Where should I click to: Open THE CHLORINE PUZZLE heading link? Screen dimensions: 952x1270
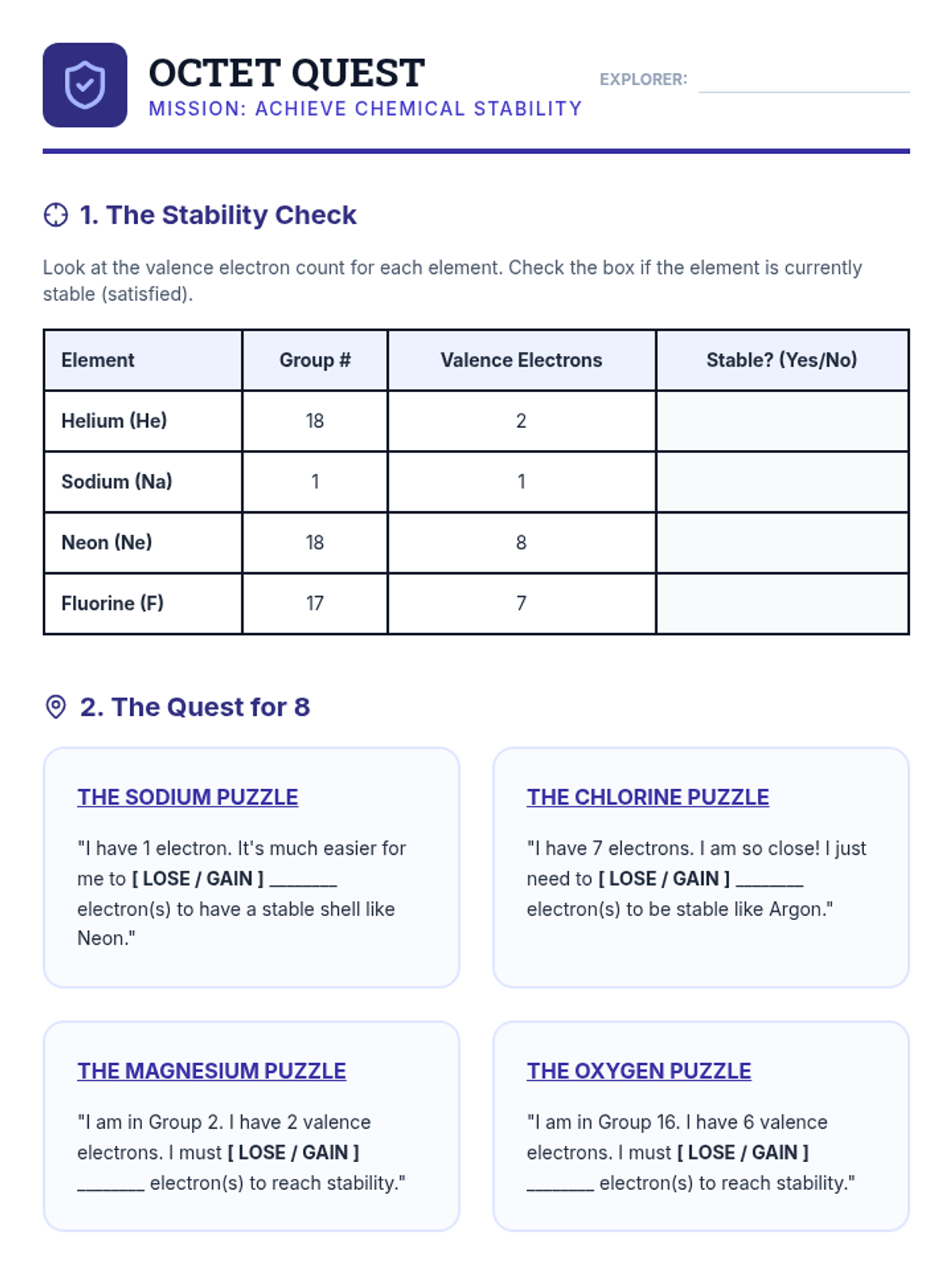point(647,797)
